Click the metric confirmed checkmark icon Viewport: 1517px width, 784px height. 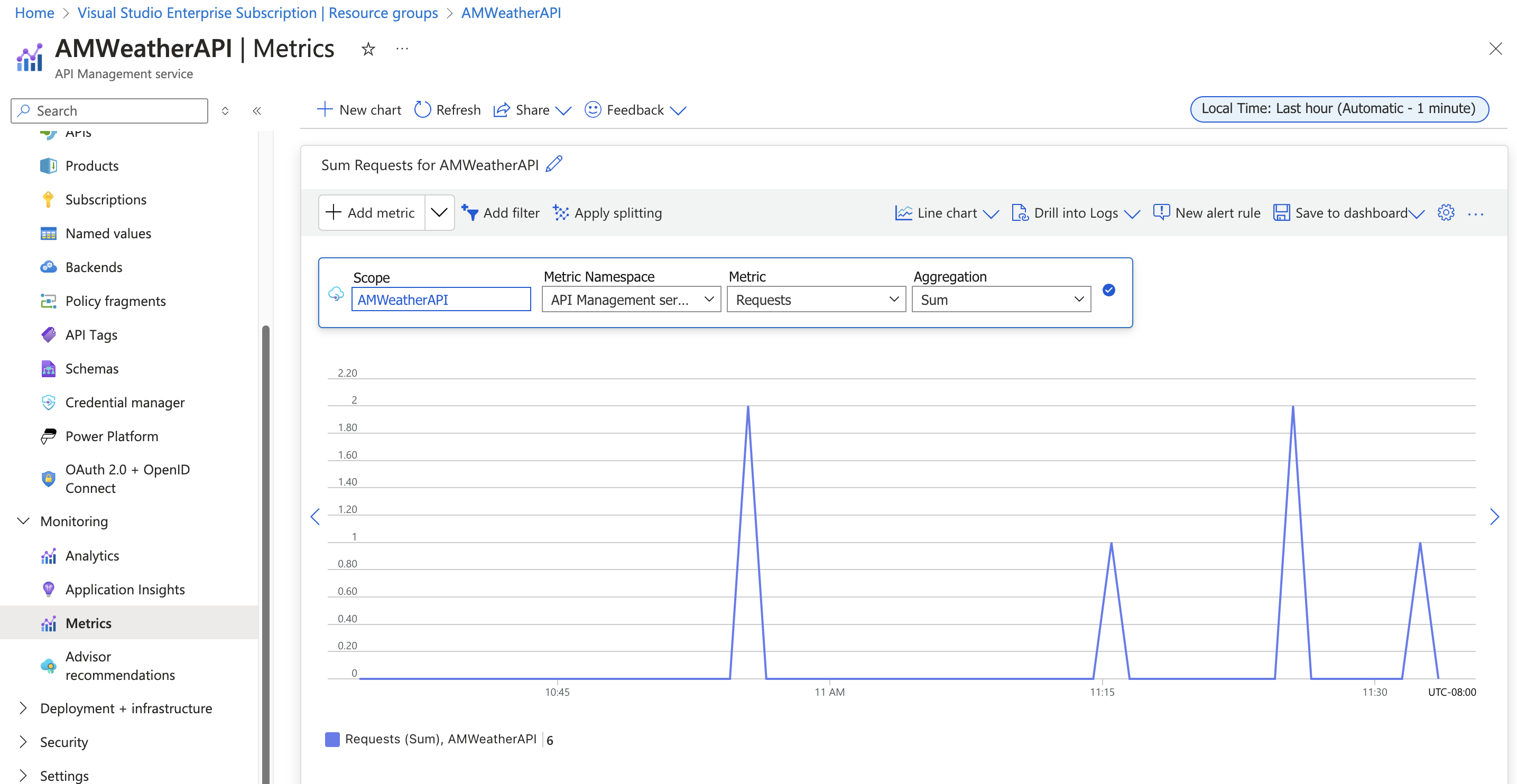pos(1108,290)
